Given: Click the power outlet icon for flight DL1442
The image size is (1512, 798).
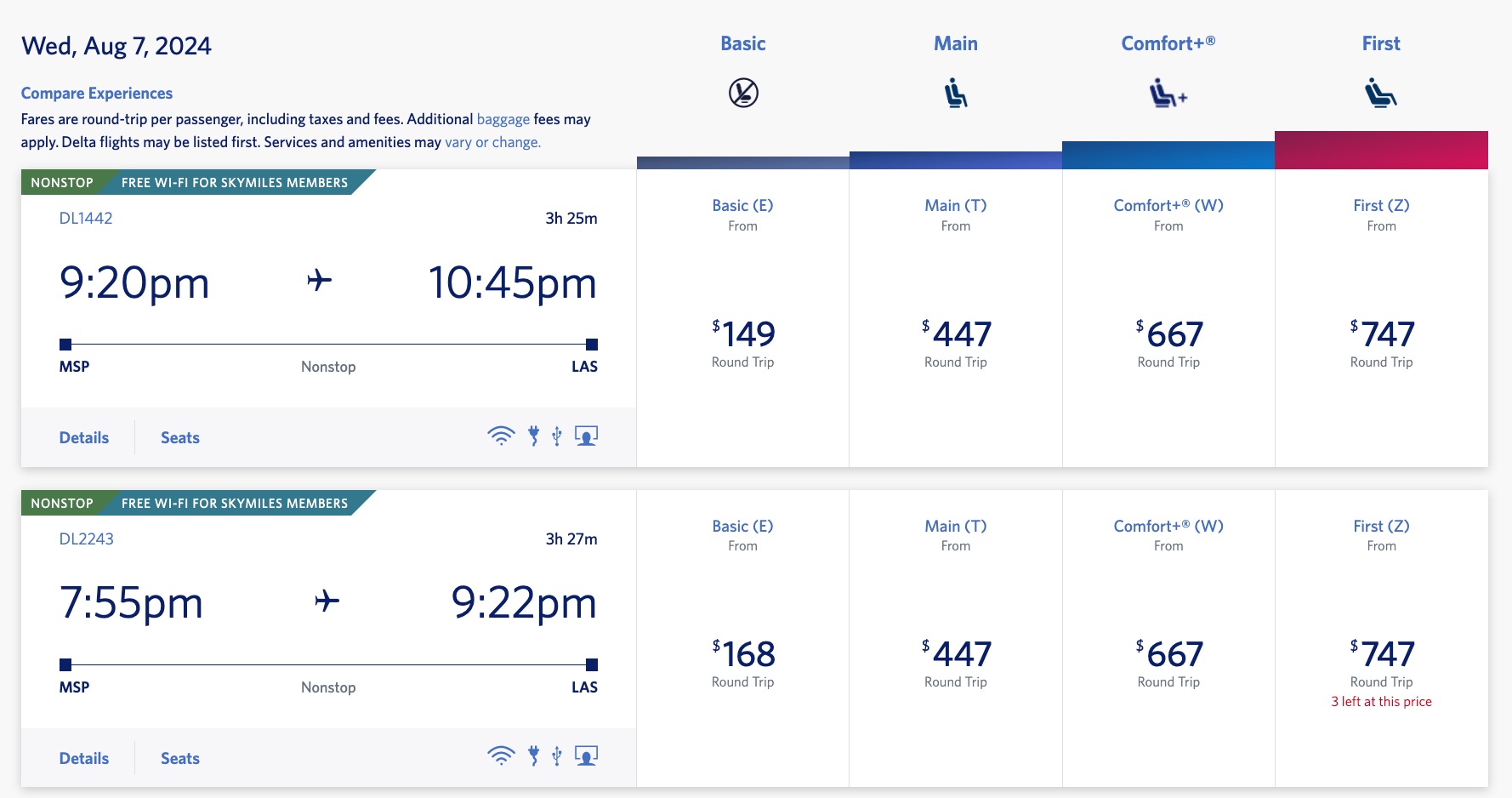Looking at the screenshot, I should pos(531,435).
